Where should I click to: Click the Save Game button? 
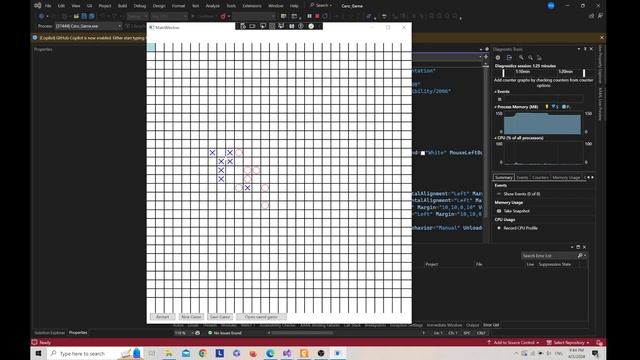pyautogui.click(x=220, y=317)
